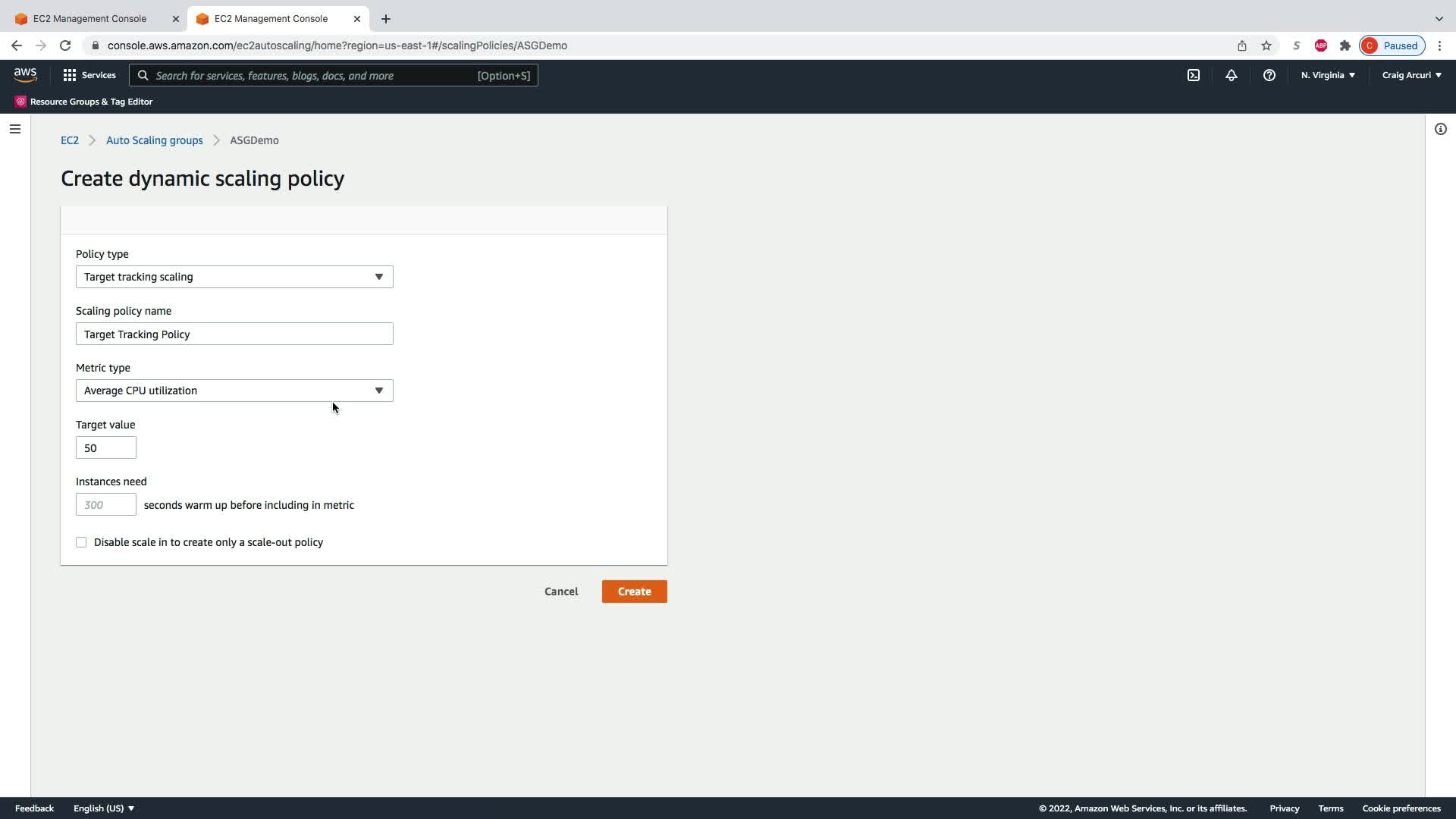This screenshot has width=1456, height=819.
Task: Bookmark this page with star icon
Action: [x=1266, y=45]
